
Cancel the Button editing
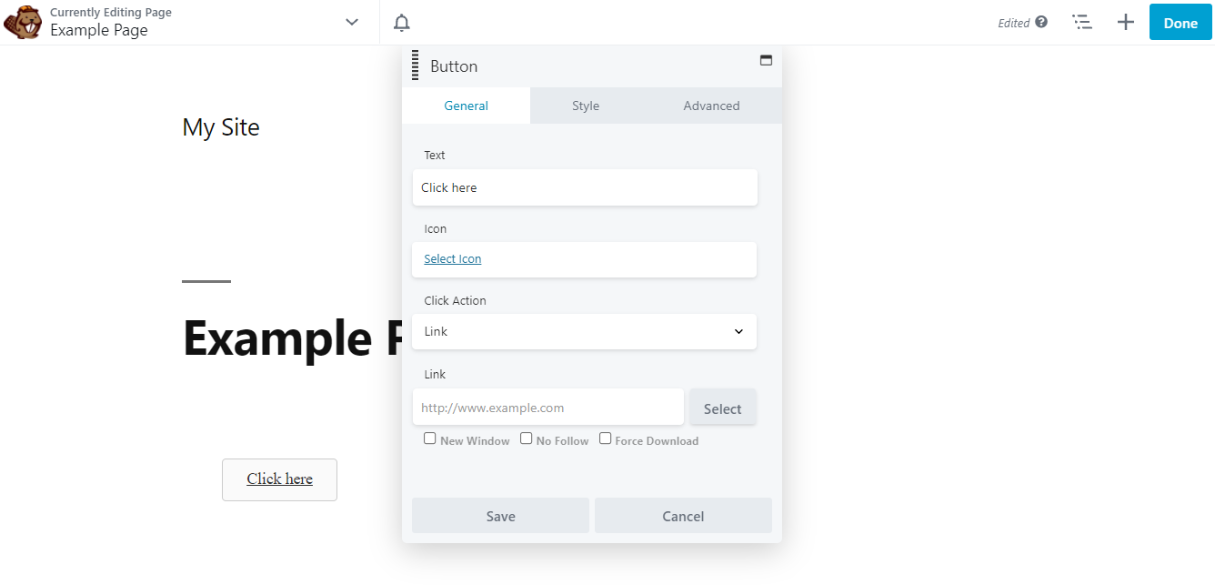click(x=683, y=515)
